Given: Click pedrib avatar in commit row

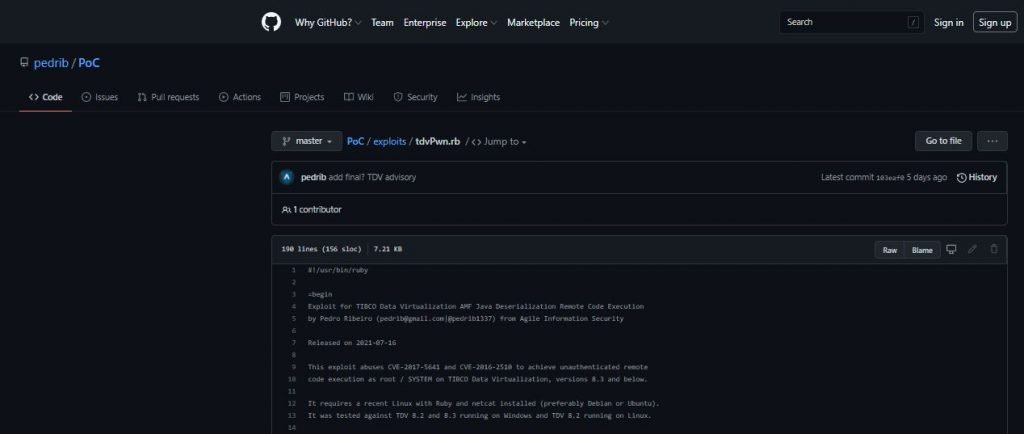Looking at the screenshot, I should tap(286, 178).
